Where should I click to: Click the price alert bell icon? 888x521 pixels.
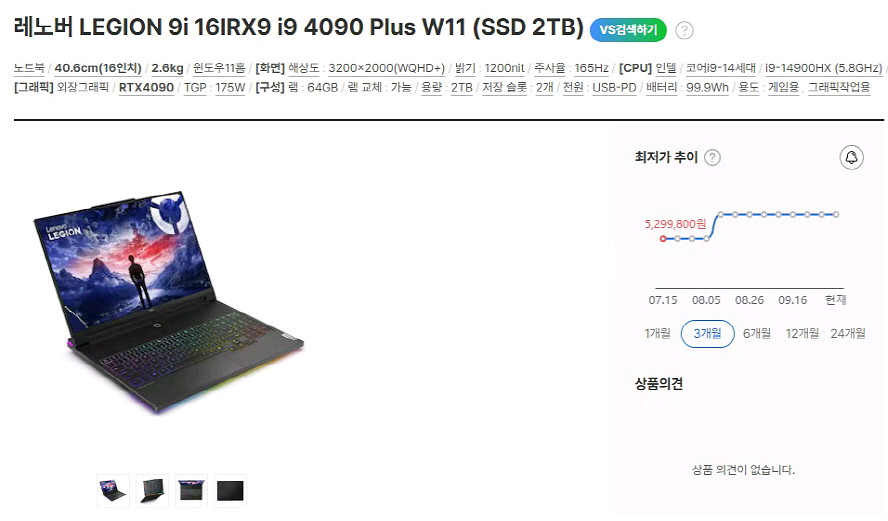pyautogui.click(x=851, y=157)
